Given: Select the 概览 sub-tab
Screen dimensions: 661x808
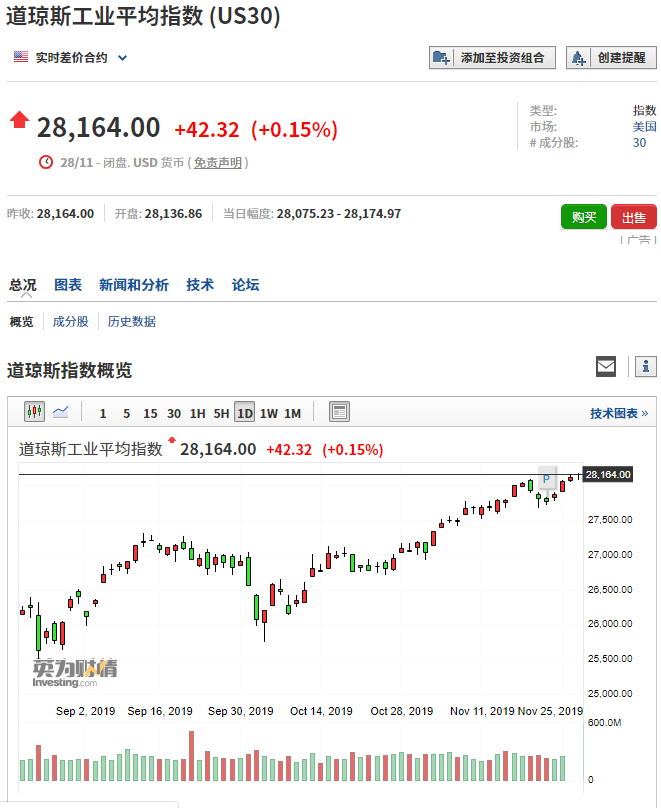Looking at the screenshot, I should tap(22, 322).
